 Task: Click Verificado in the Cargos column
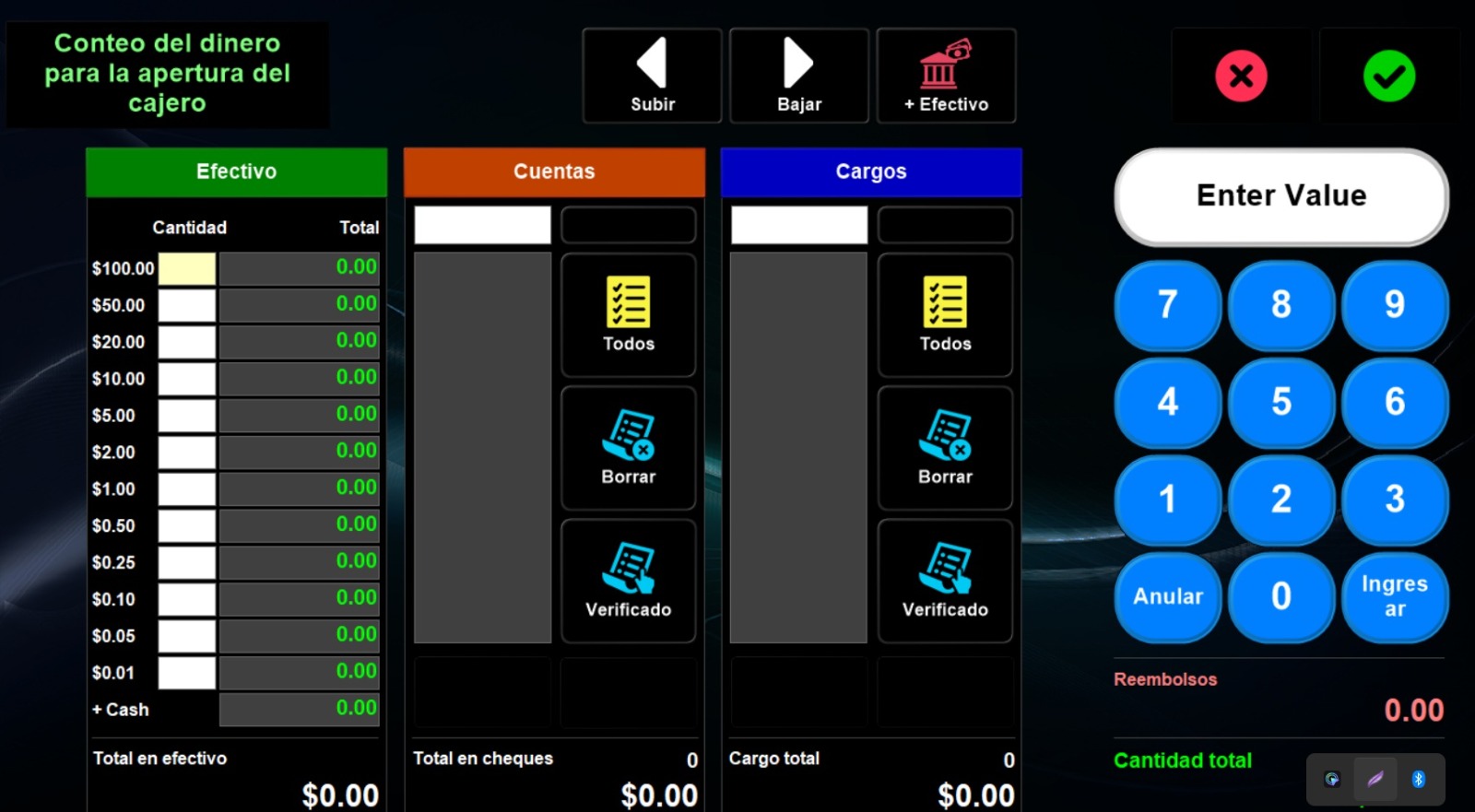(945, 581)
